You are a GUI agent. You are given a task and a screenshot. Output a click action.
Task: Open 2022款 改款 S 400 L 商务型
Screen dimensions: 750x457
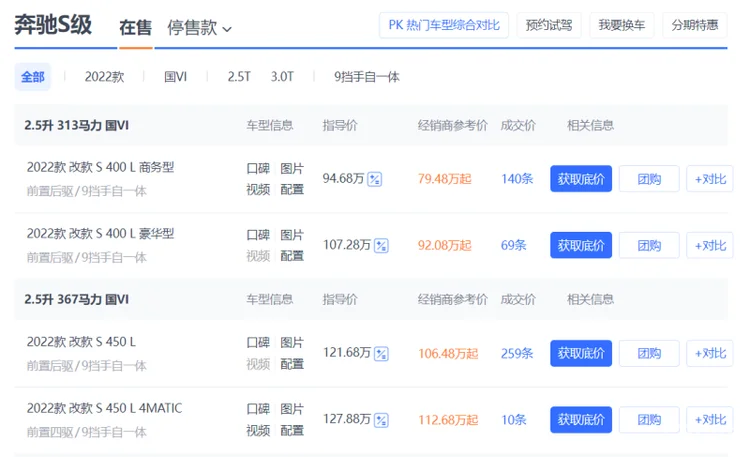[100, 167]
